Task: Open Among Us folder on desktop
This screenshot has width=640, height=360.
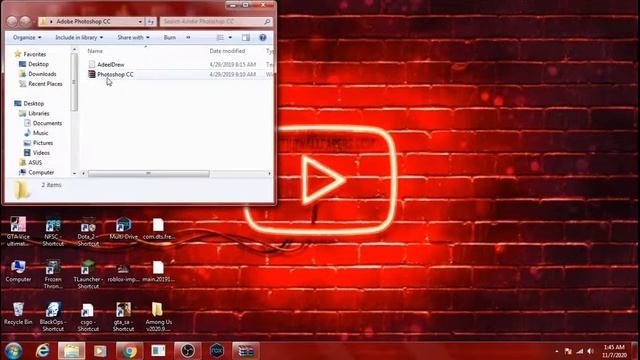Action: pyautogui.click(x=158, y=317)
